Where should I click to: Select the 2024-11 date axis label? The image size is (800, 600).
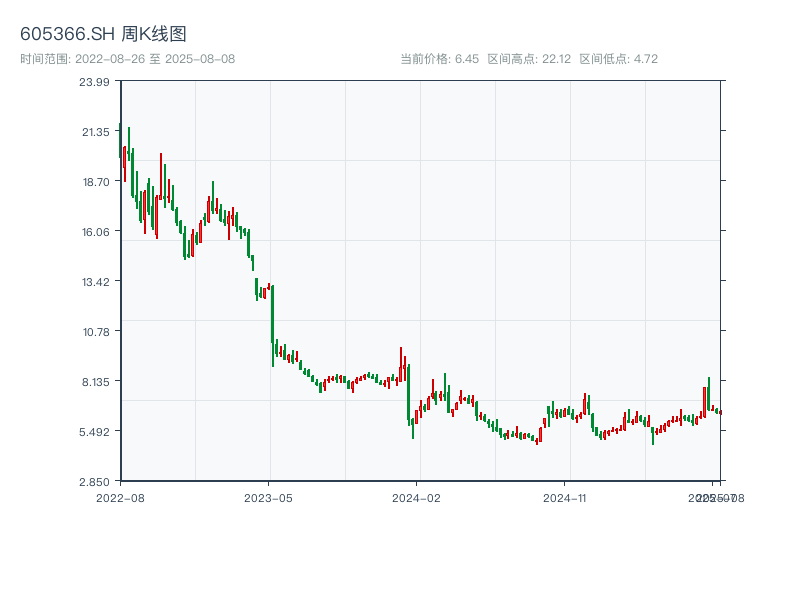(564, 497)
